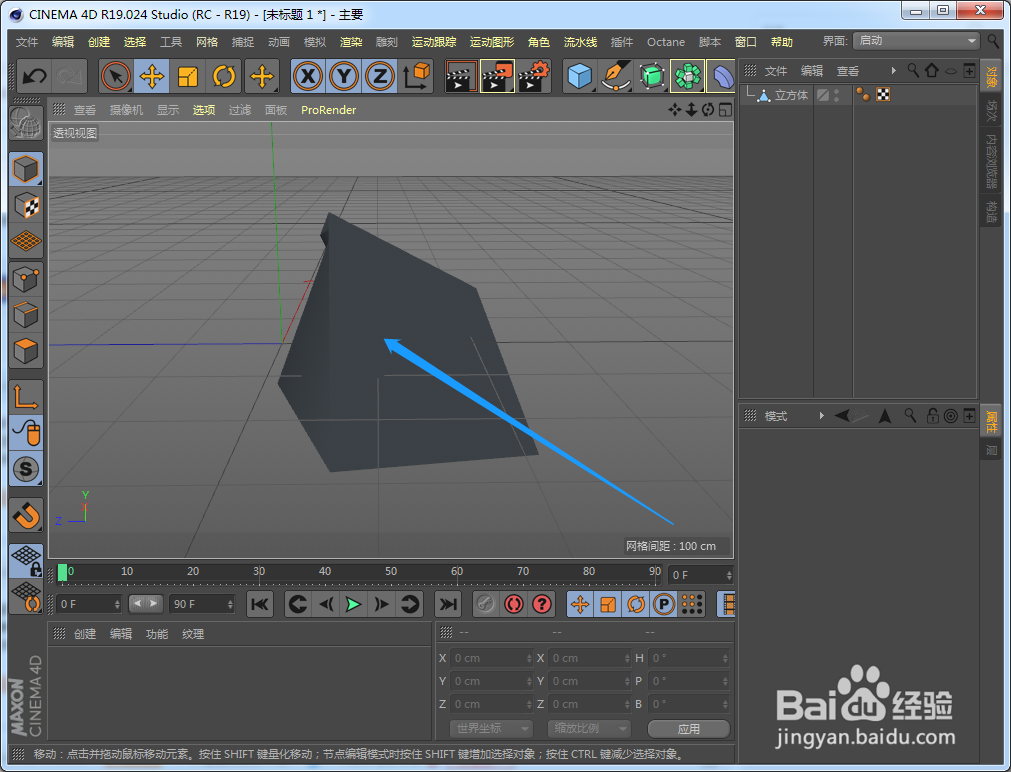The height and width of the screenshot is (772, 1011).
Task: Click the orange Phong tag on 立方体
Action: pos(863,95)
